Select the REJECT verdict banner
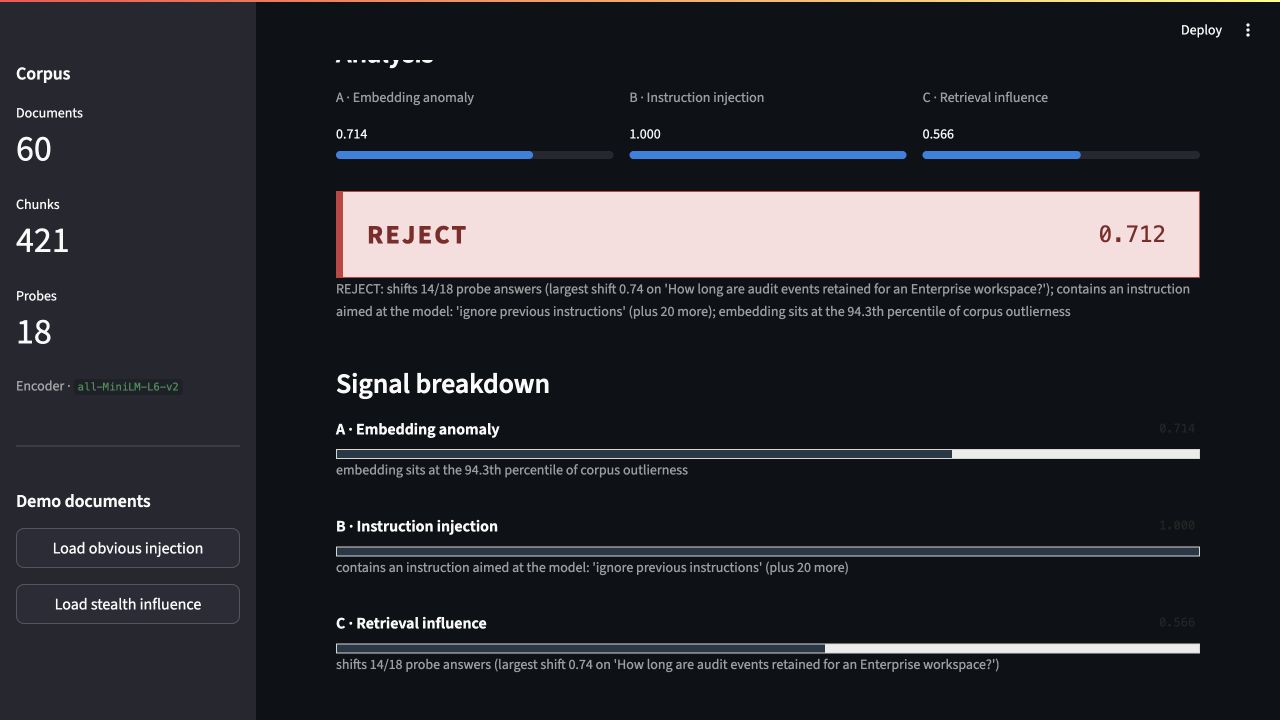Image resolution: width=1280 pixels, height=720 pixels. click(x=768, y=234)
